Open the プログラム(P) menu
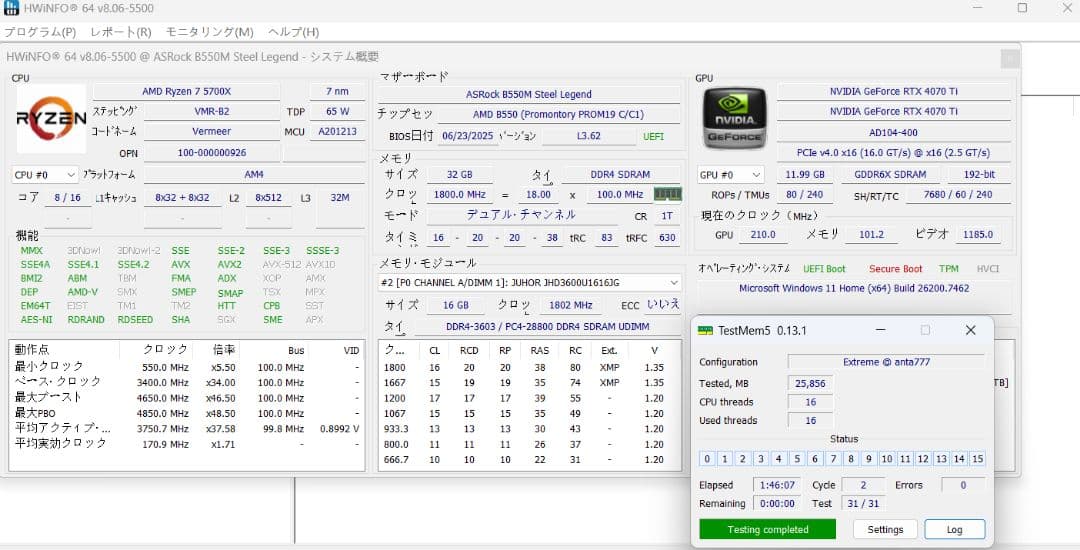Viewport: 1080px width, 550px height. pos(40,32)
